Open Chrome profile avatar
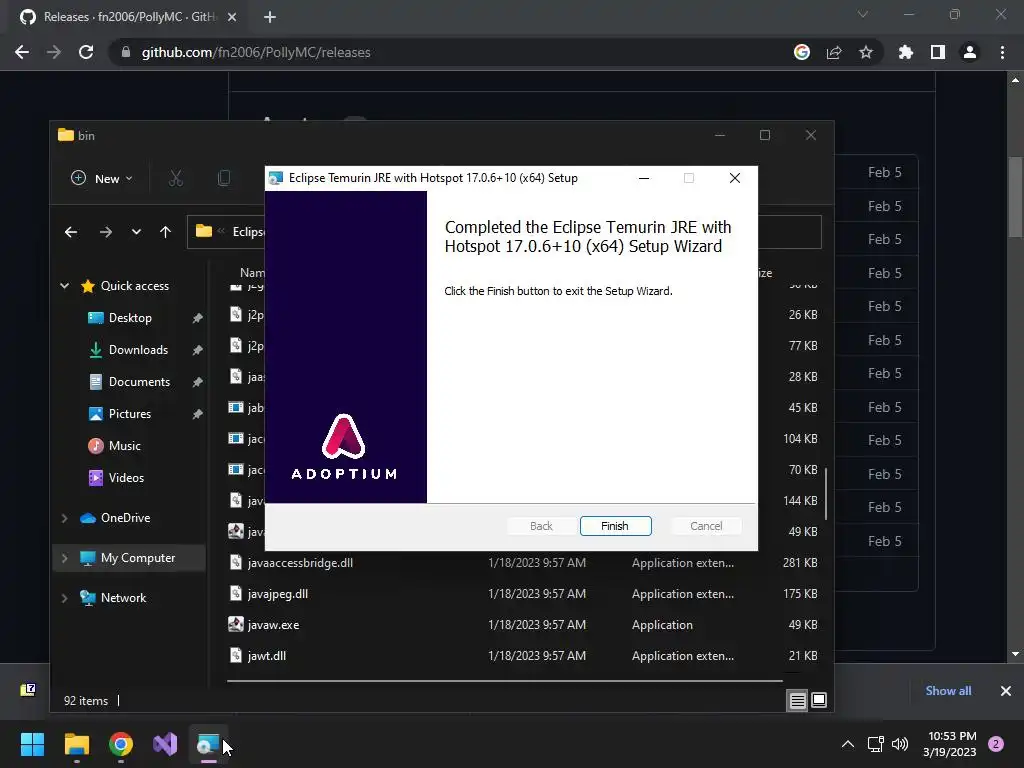 (x=970, y=52)
